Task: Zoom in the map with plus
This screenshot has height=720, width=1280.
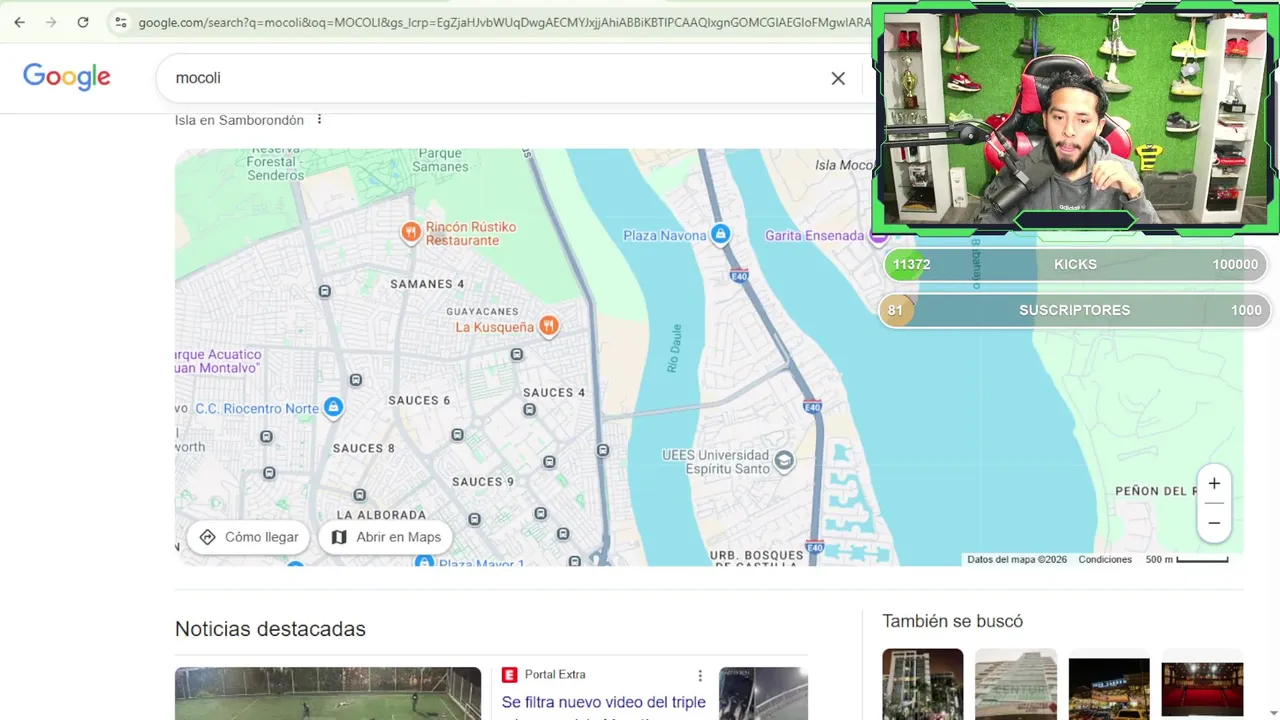Action: click(1214, 484)
